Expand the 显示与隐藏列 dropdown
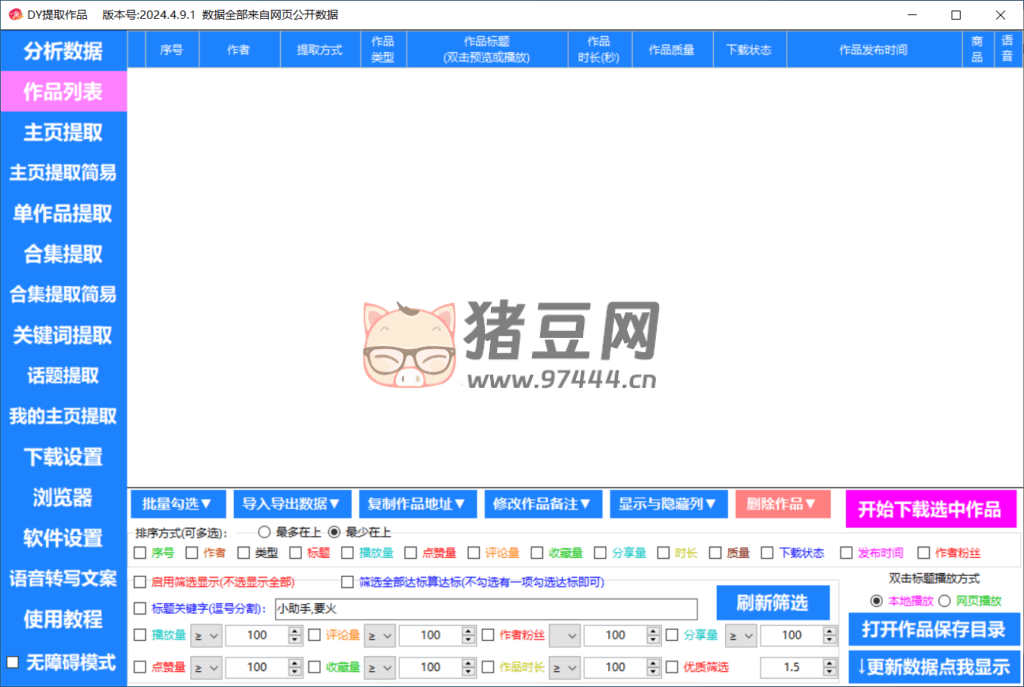The height and width of the screenshot is (687, 1024). coord(668,504)
